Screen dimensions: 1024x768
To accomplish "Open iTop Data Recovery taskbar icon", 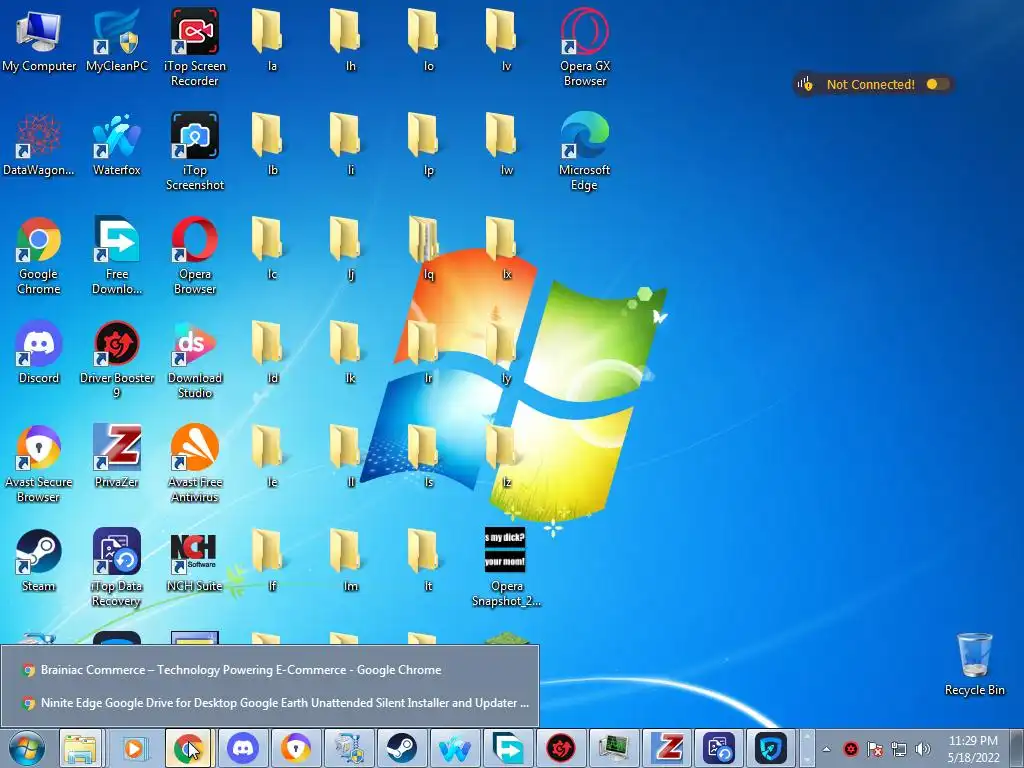I will 719,748.
